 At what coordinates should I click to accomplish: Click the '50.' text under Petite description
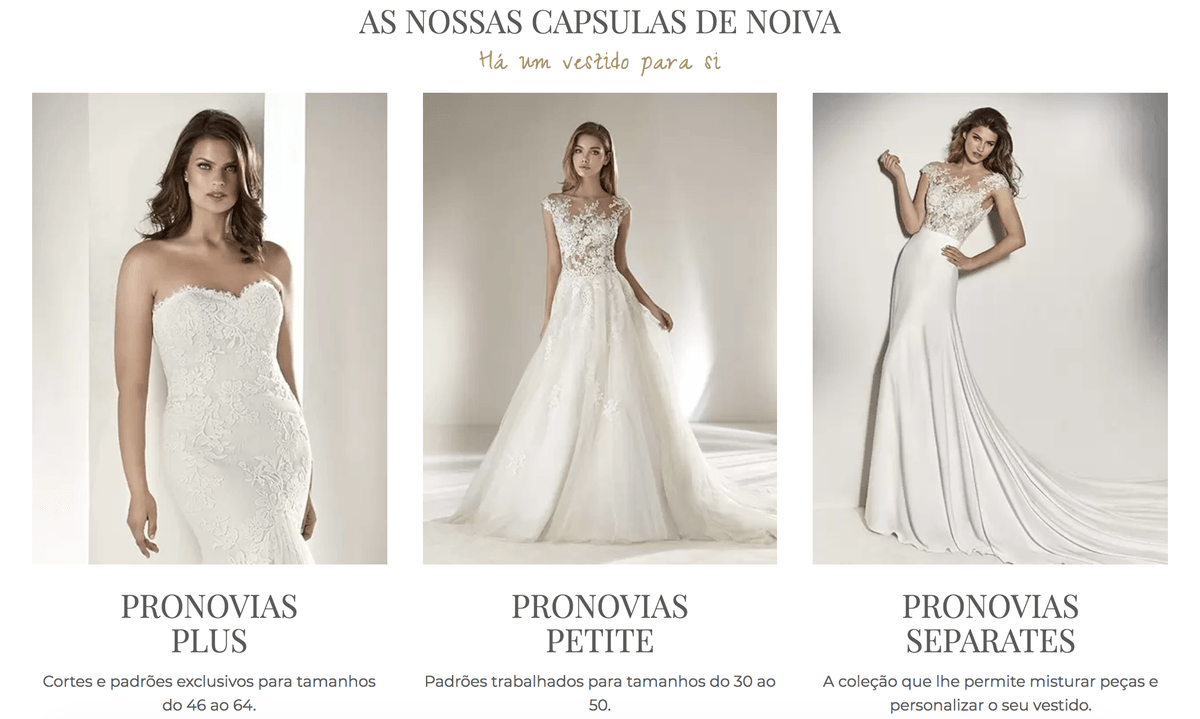(600, 706)
